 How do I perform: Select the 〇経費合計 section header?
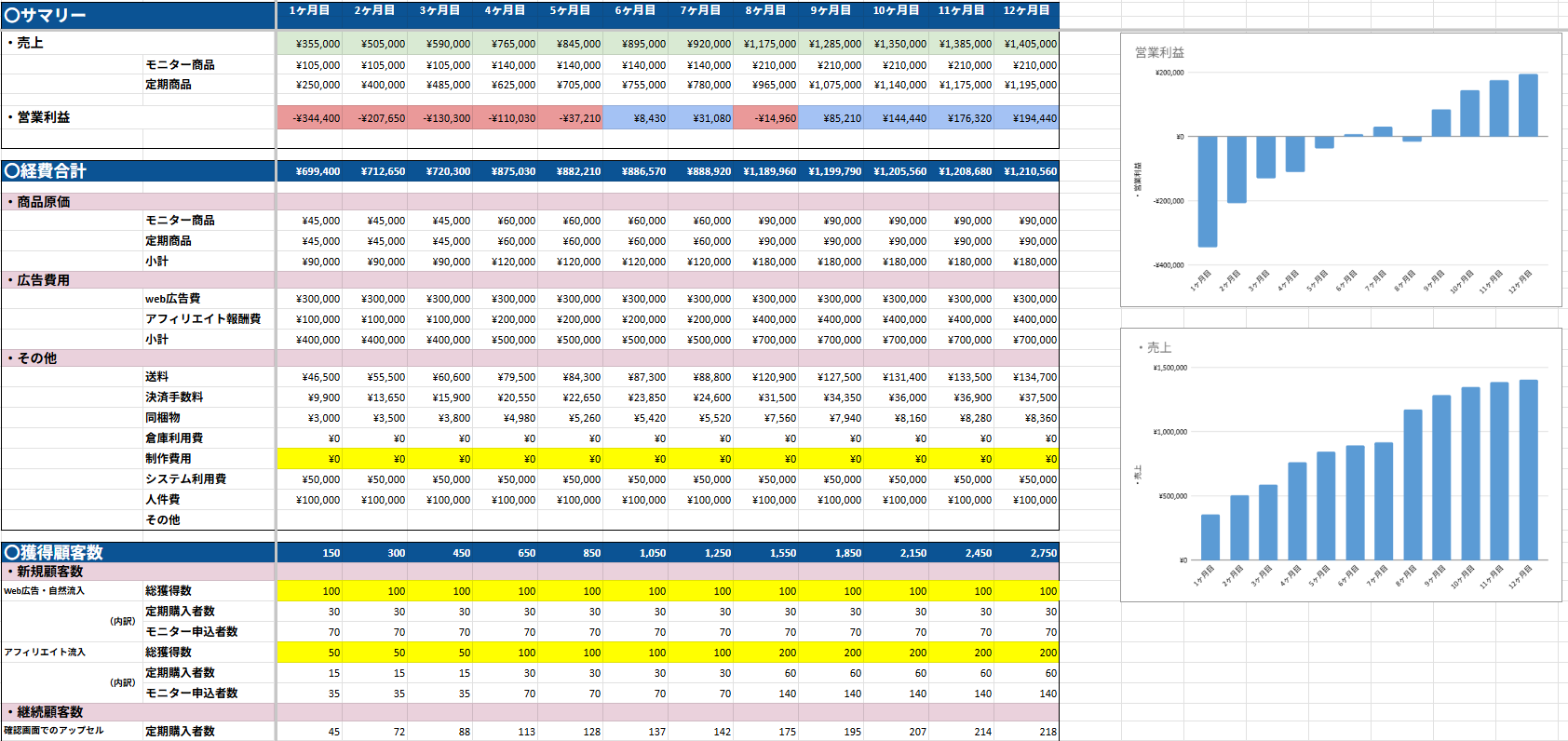138,171
